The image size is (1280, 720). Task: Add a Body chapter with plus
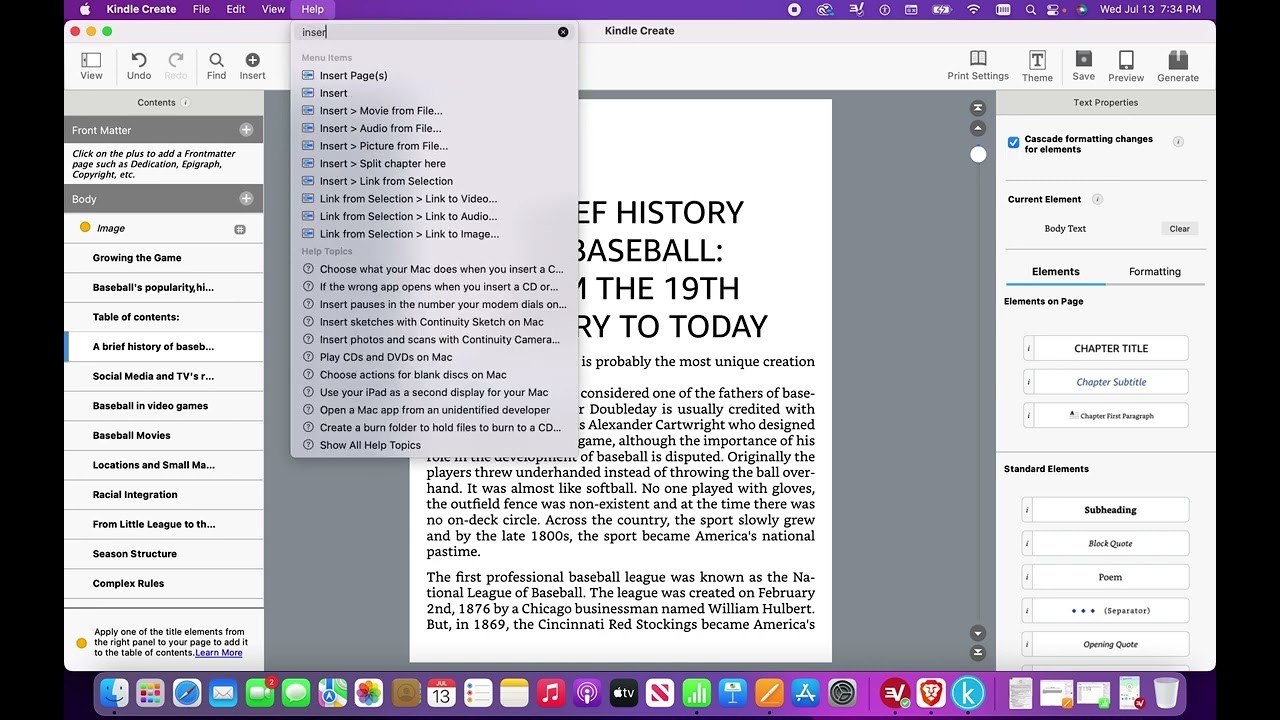[x=246, y=199]
